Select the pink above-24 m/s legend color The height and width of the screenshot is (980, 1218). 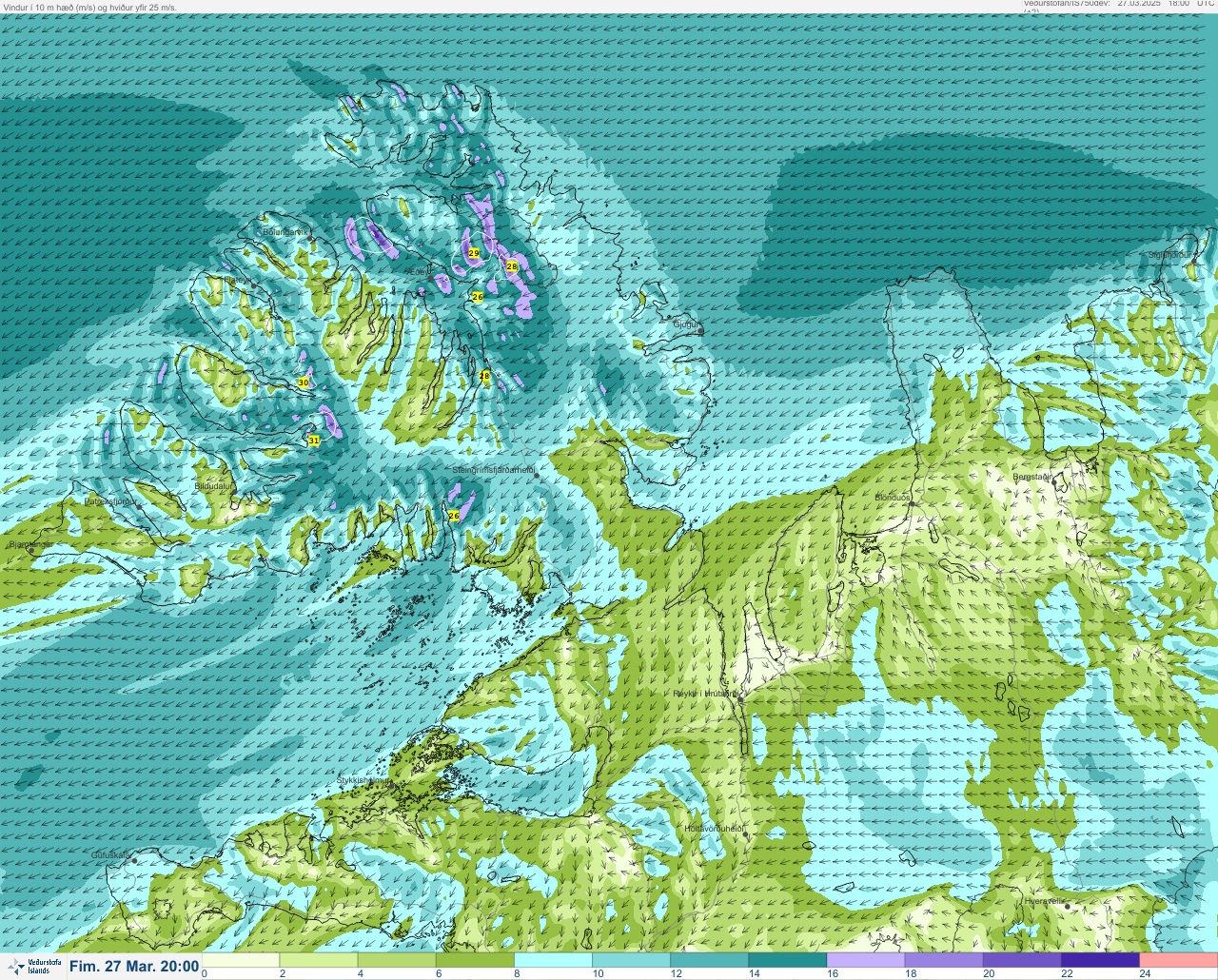coord(1178,960)
